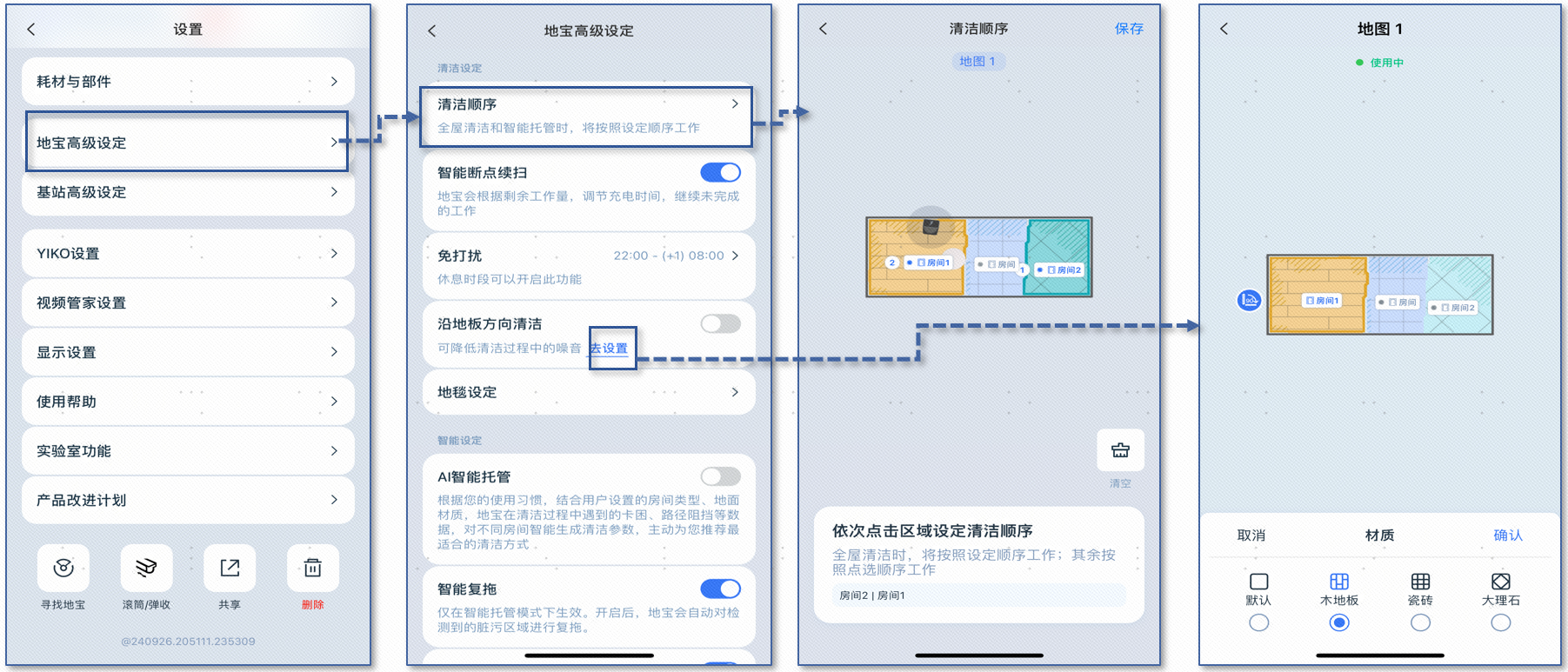Tap the 删除 trash icon

tap(312, 569)
